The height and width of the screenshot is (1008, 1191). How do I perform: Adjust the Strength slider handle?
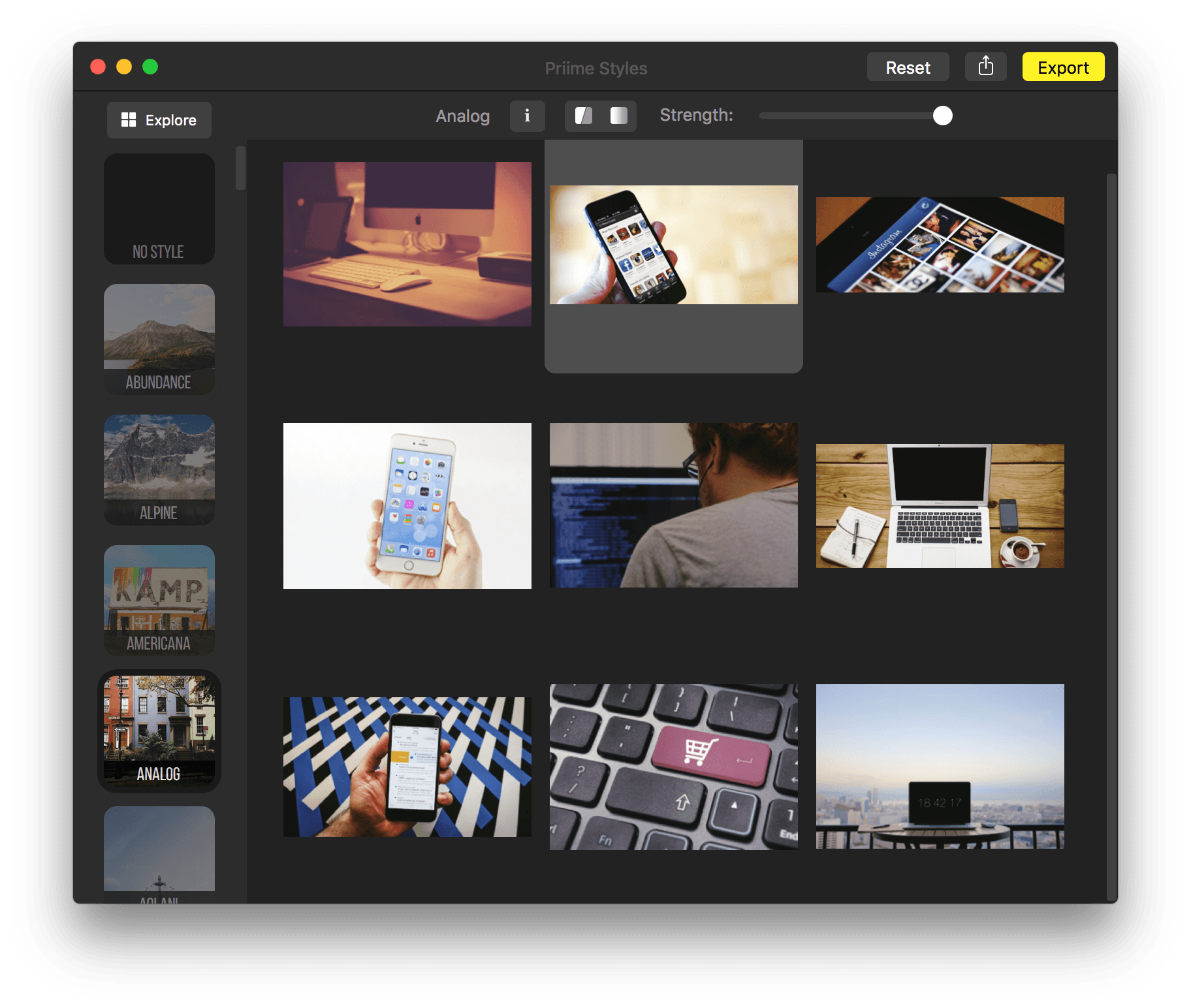[942, 116]
